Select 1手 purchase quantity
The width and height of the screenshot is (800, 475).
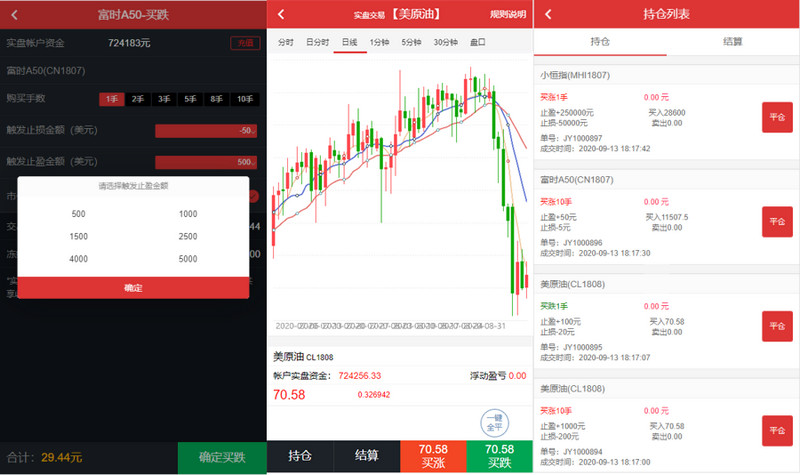tap(112, 99)
